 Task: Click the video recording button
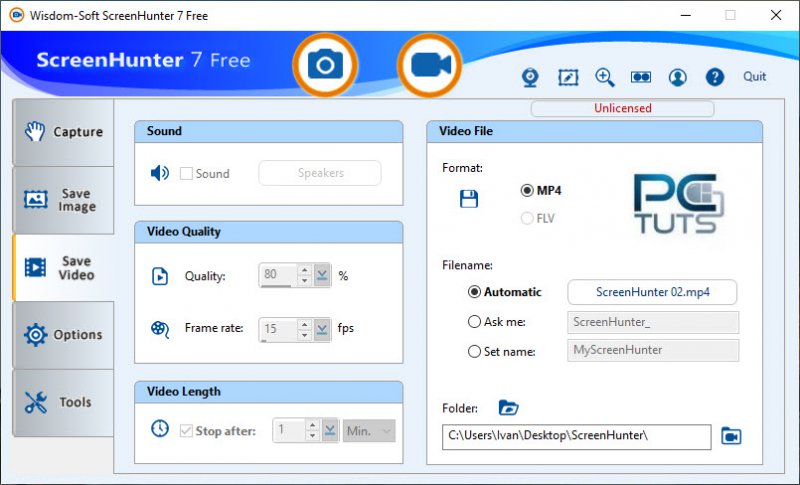[430, 65]
